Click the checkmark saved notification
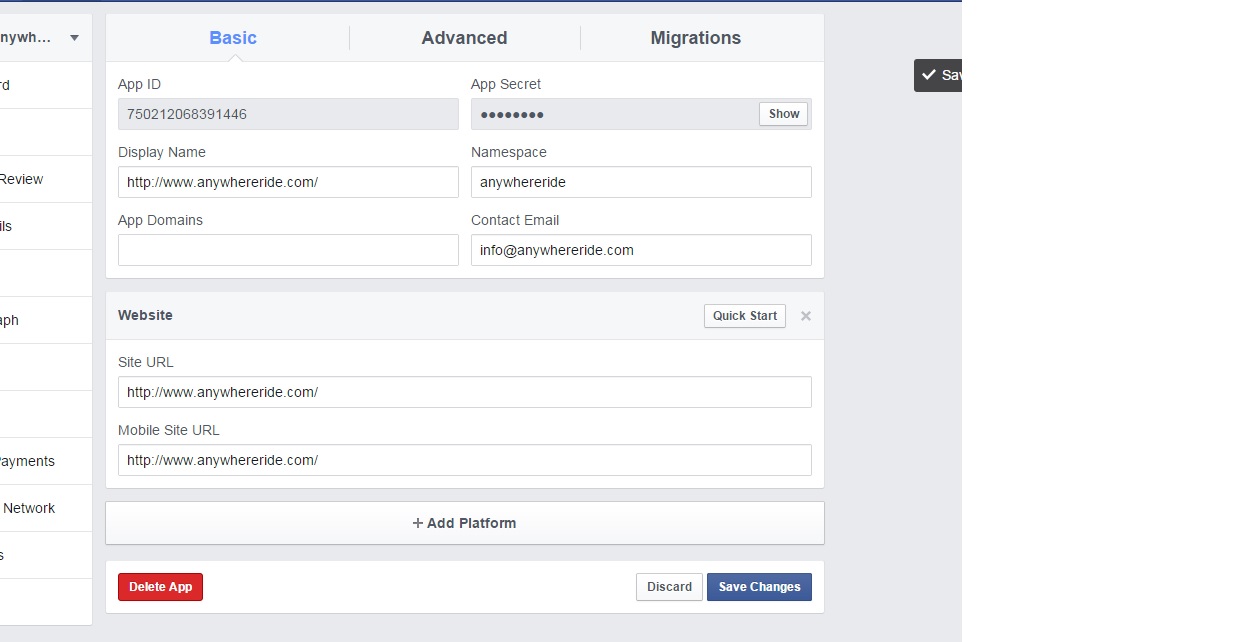 click(938, 75)
